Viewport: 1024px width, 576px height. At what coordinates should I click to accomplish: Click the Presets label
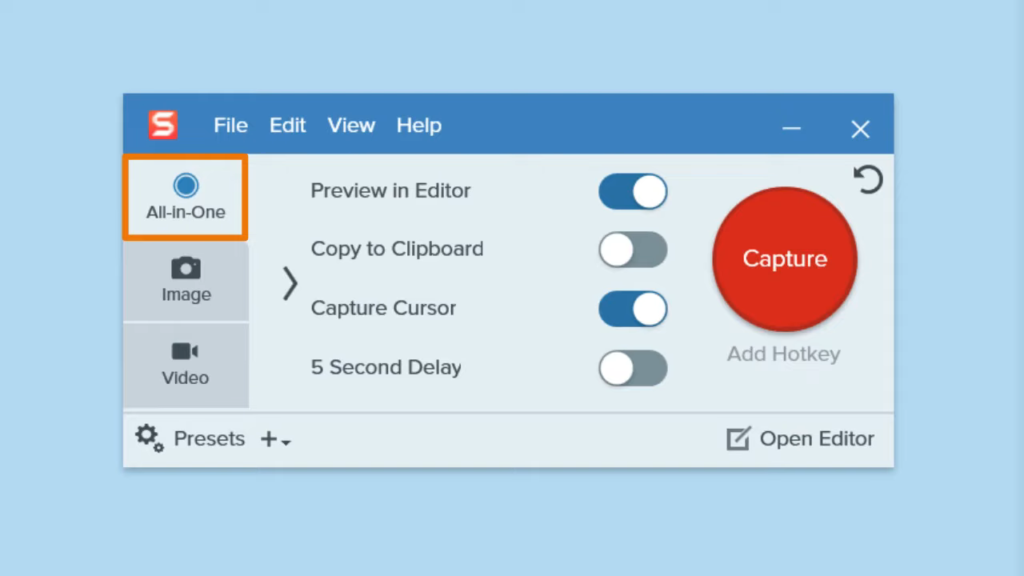(209, 439)
